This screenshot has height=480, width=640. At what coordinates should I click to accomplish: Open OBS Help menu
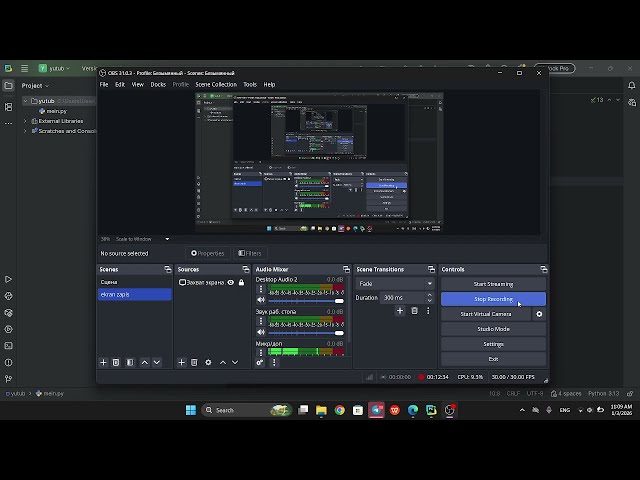[x=269, y=84]
